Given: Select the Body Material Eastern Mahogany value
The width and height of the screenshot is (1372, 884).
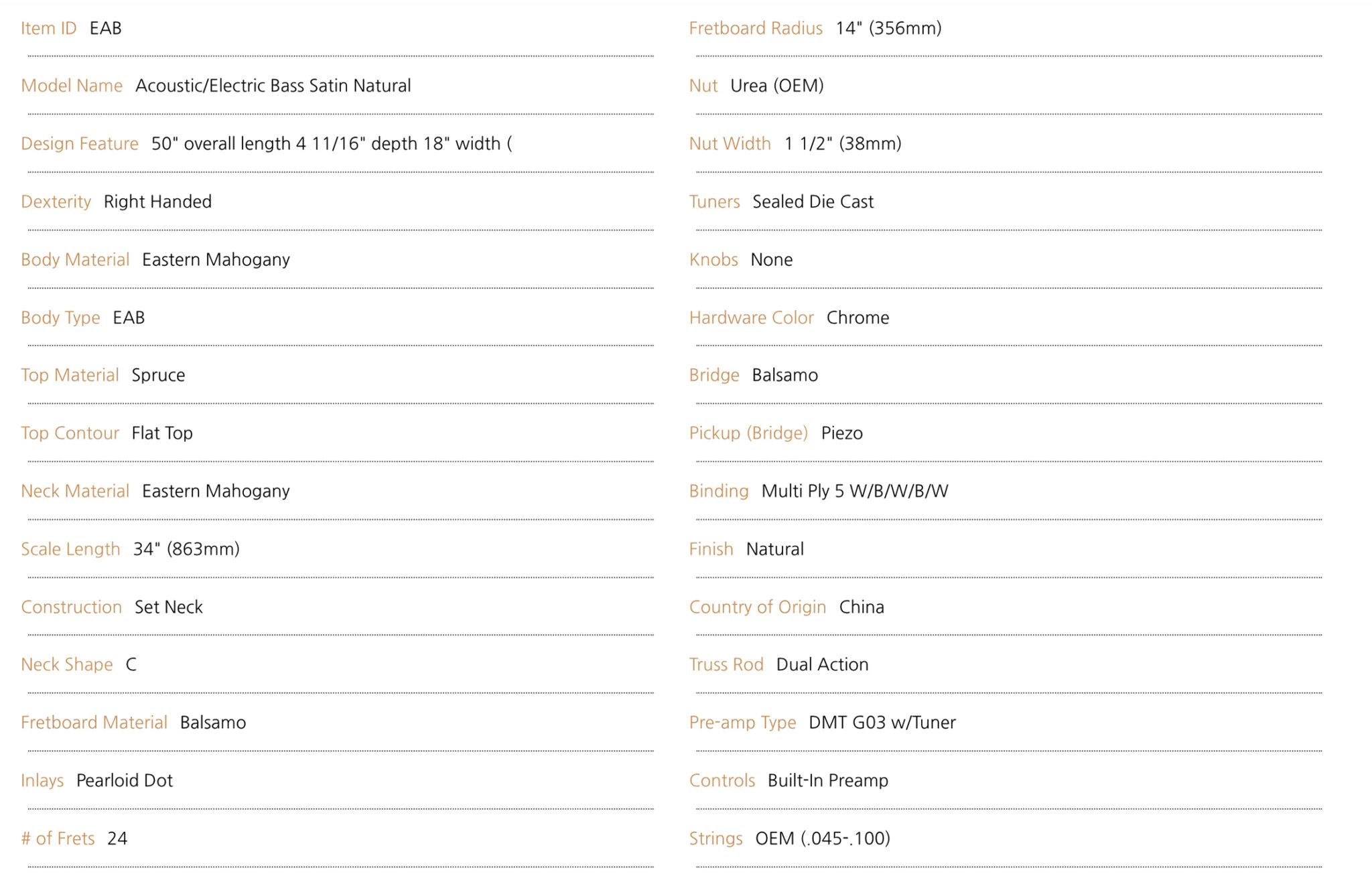Looking at the screenshot, I should click(216, 260).
